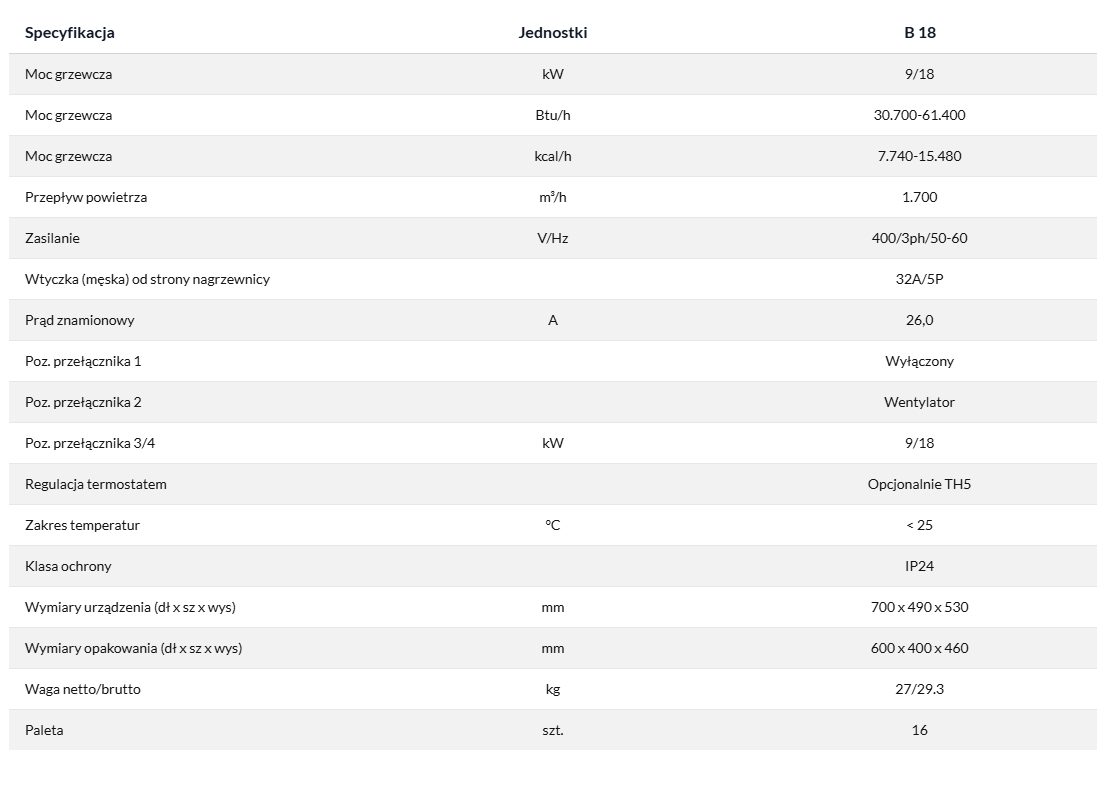The width and height of the screenshot is (1119, 790).
Task: Click the Zakres temperatur row label
Action: (82, 525)
